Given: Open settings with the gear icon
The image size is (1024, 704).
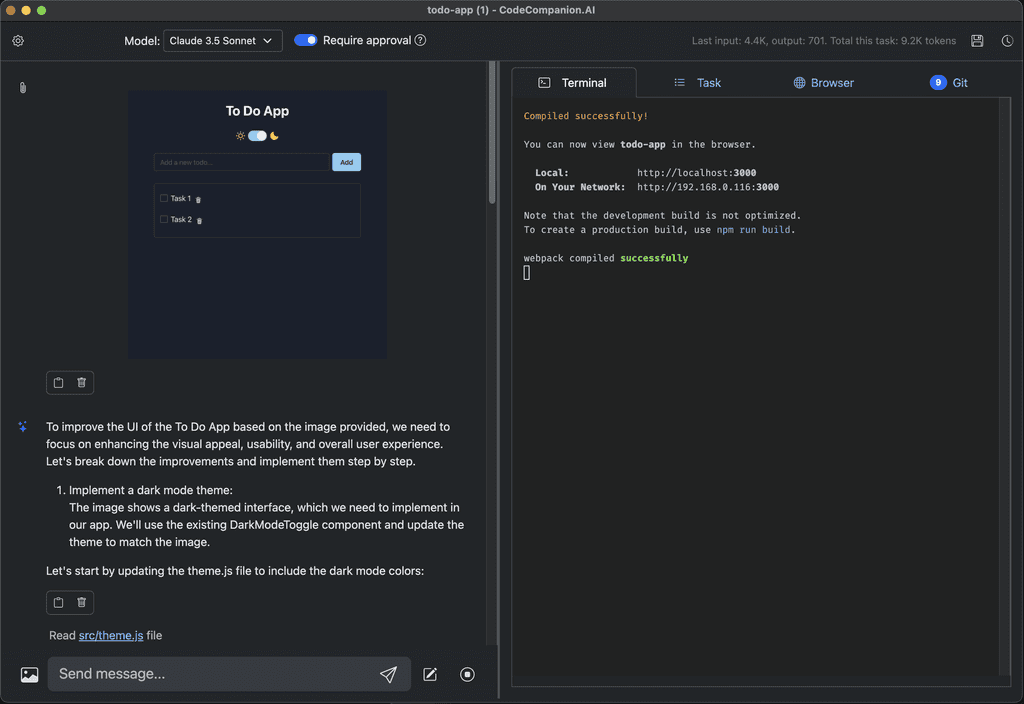Looking at the screenshot, I should pyautogui.click(x=17, y=41).
